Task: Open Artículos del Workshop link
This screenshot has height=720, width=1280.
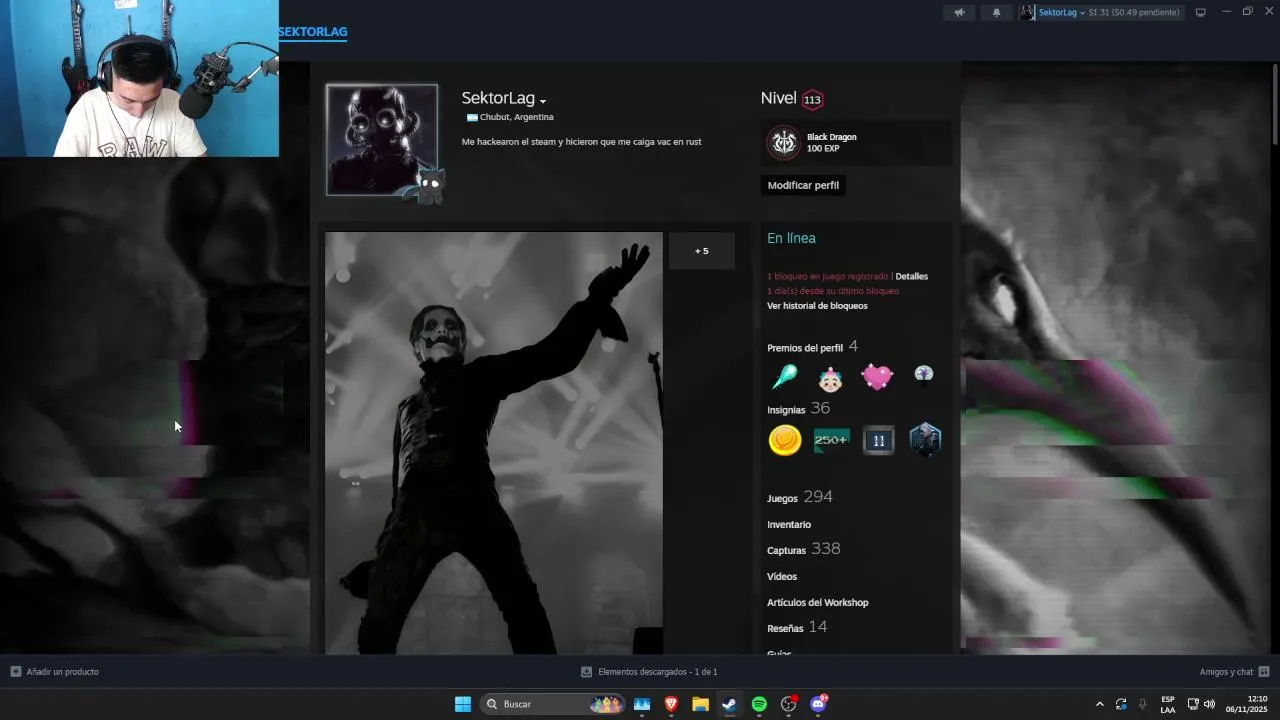Action: click(x=817, y=602)
